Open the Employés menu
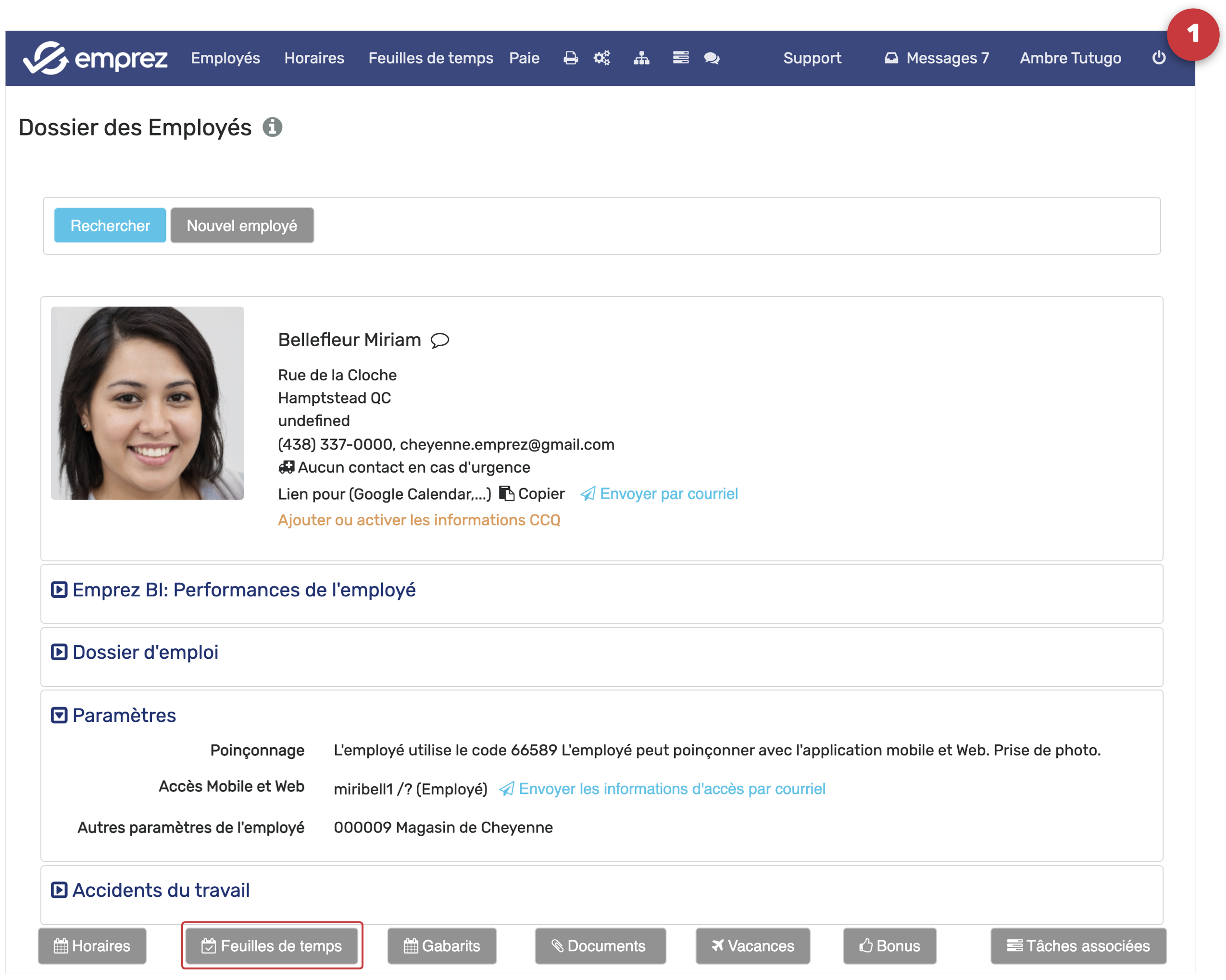This screenshot has width=1226, height=980. click(x=225, y=58)
